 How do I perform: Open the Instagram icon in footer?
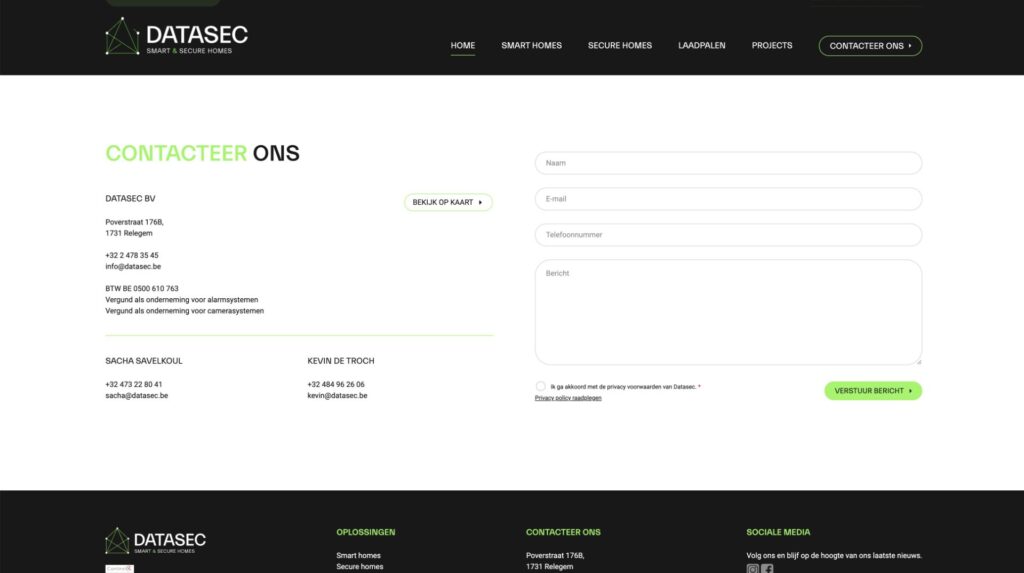(752, 569)
